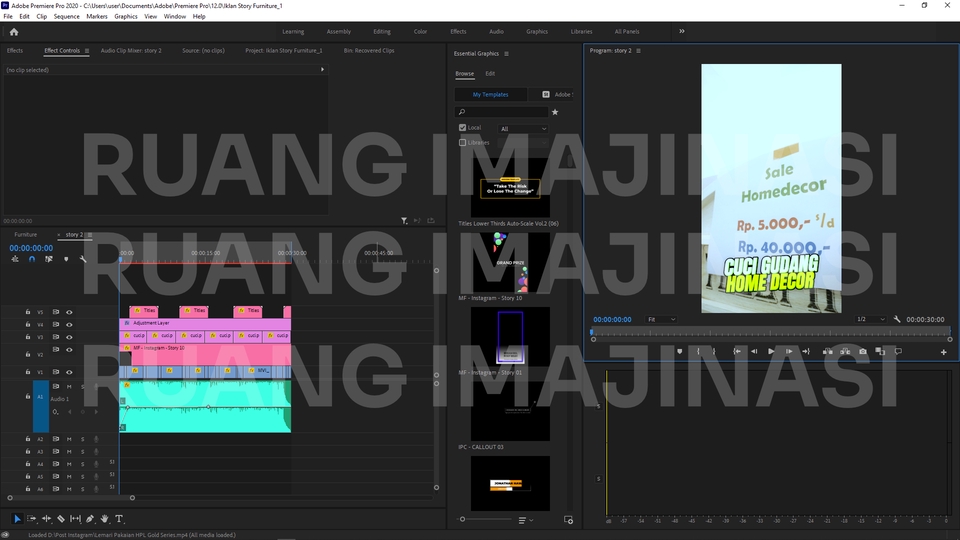Select the Razor tool
960x540 pixels.
[61, 519]
